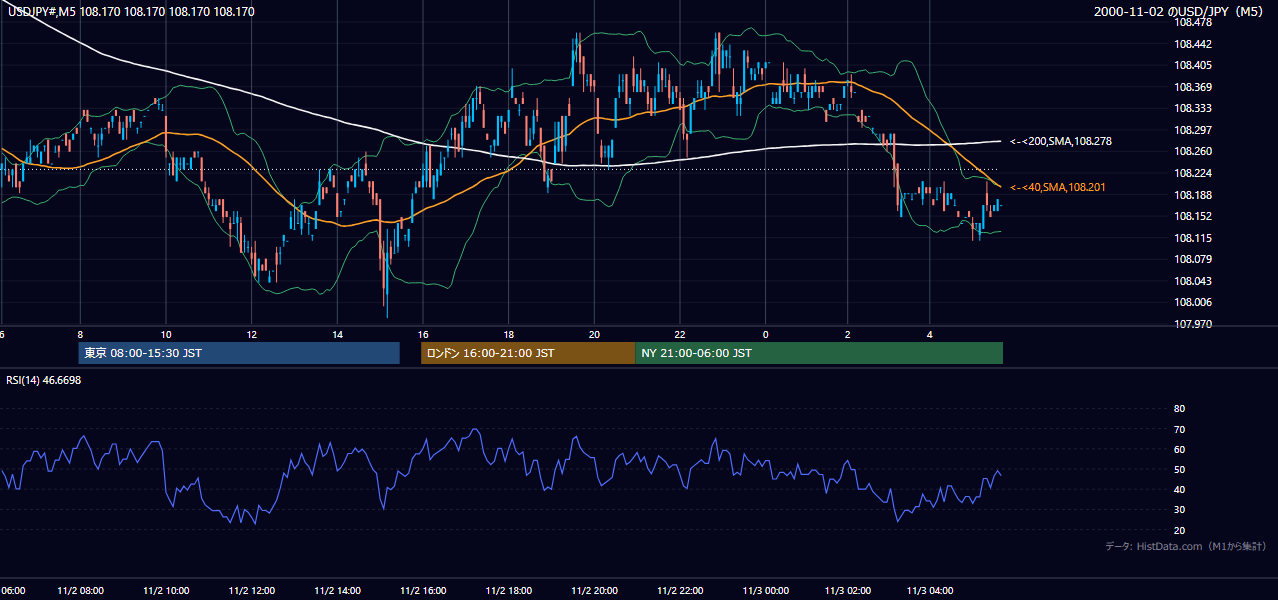Click the 11/2 14:00 time axis label
1278x600 pixels.
pos(337,591)
